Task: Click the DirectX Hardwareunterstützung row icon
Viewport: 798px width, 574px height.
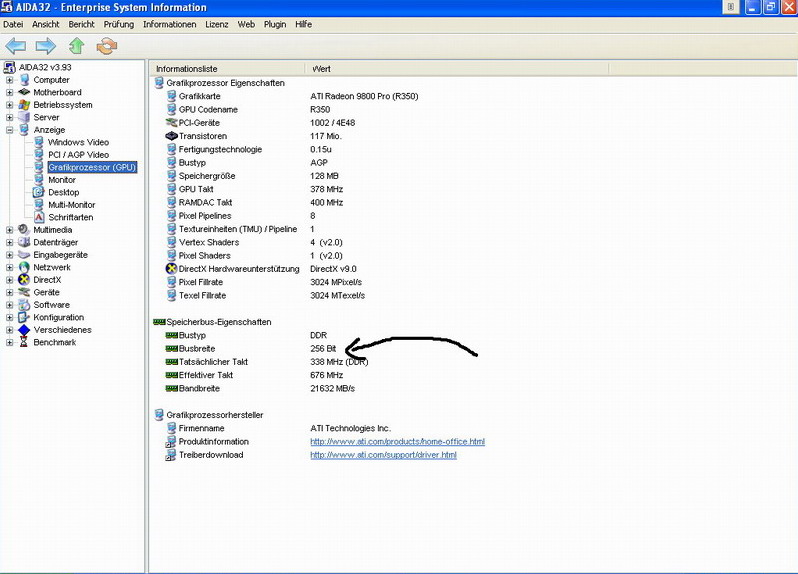Action: (x=172, y=269)
